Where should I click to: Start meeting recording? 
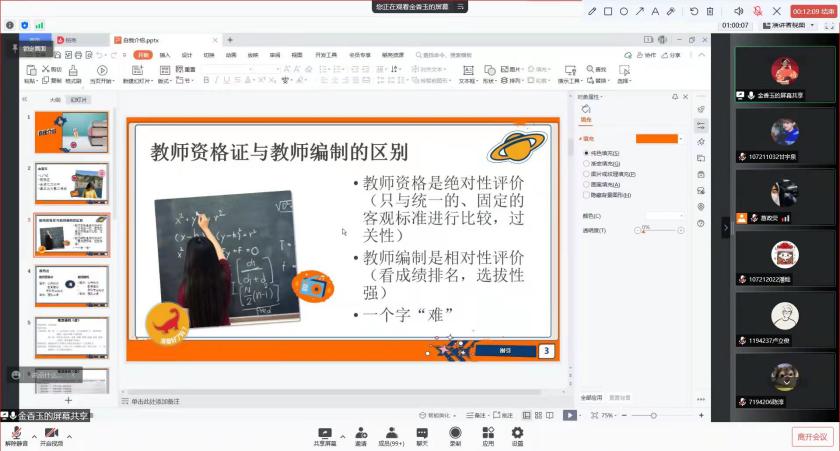tap(455, 434)
